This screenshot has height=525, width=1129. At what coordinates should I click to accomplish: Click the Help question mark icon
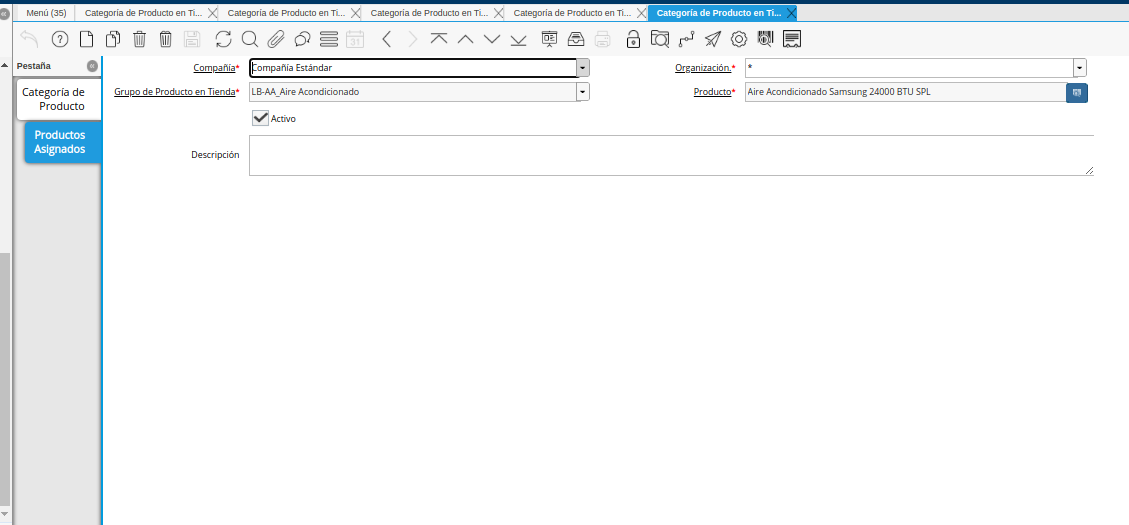[x=60, y=39]
